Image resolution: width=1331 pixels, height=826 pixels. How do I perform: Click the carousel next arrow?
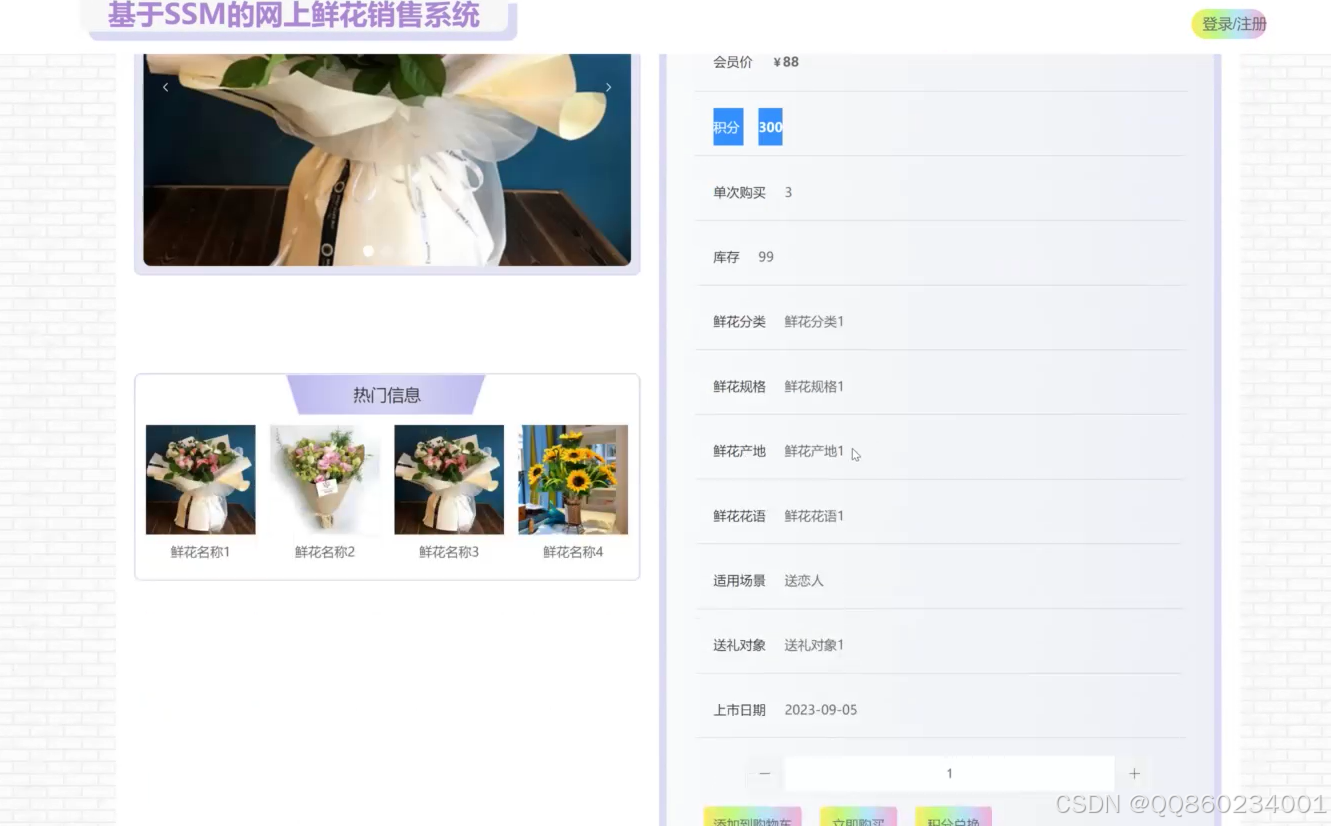(x=608, y=87)
